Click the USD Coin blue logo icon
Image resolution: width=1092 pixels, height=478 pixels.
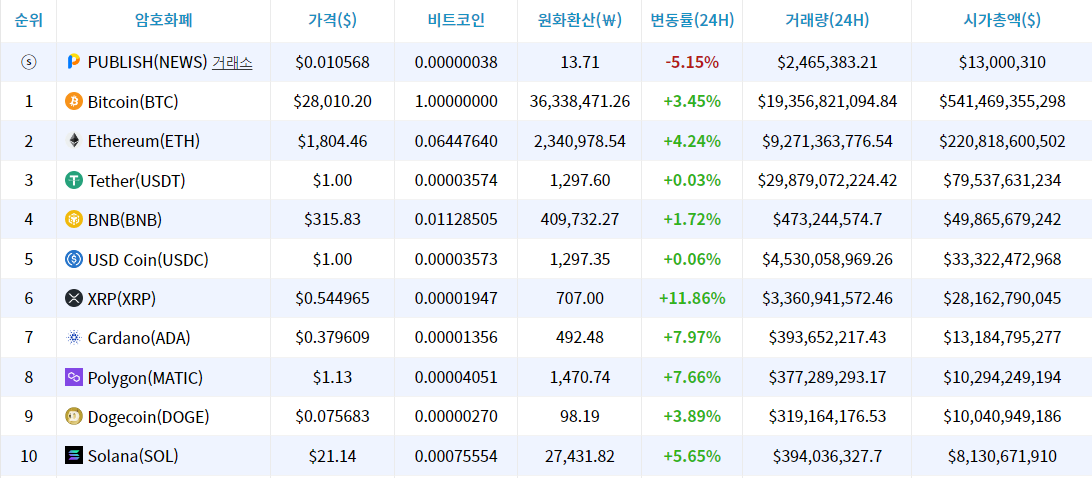point(73,259)
